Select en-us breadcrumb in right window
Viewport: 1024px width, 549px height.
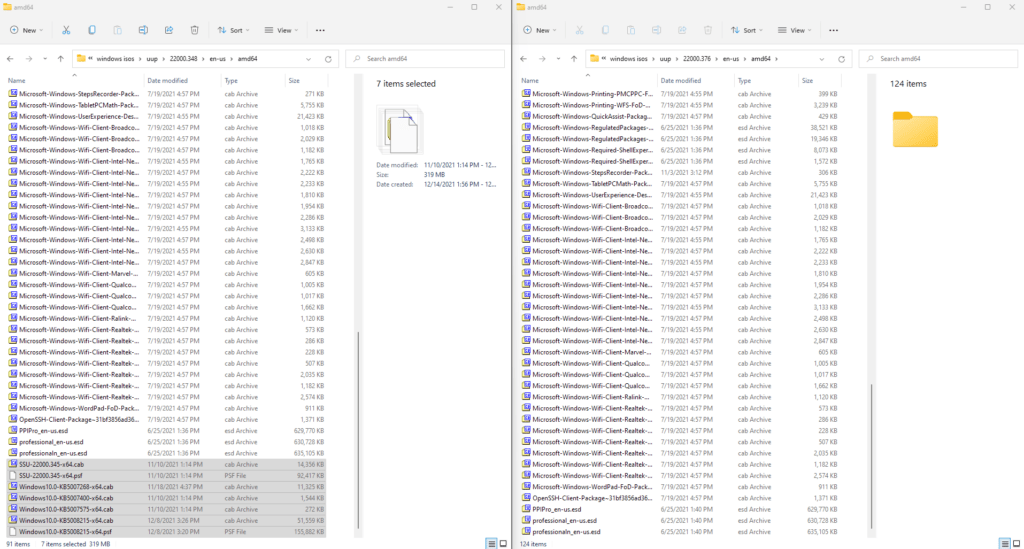pyautogui.click(x=730, y=59)
